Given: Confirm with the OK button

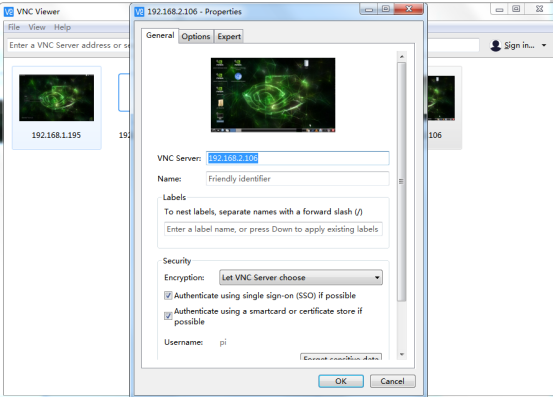Looking at the screenshot, I should 341,381.
